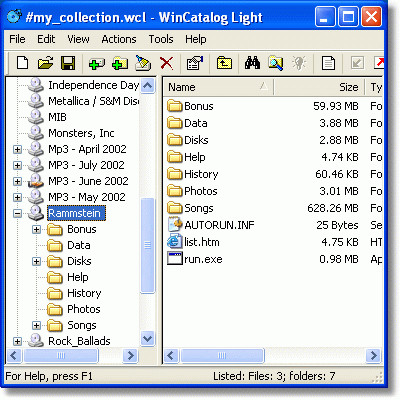Viewport: 400px width, 400px height.
Task: Select the Rammstein disk in tree
Action: tap(76, 213)
